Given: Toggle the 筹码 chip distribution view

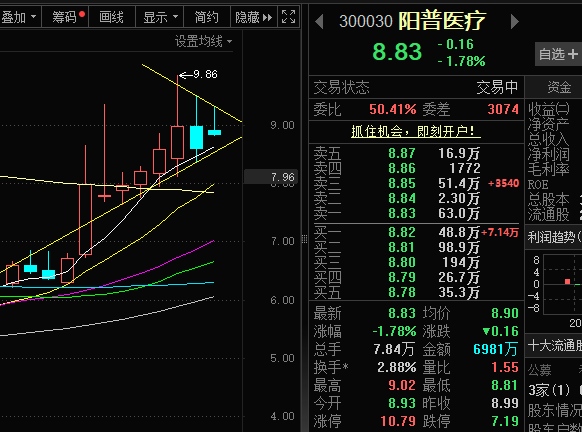Looking at the screenshot, I should click(65, 17).
